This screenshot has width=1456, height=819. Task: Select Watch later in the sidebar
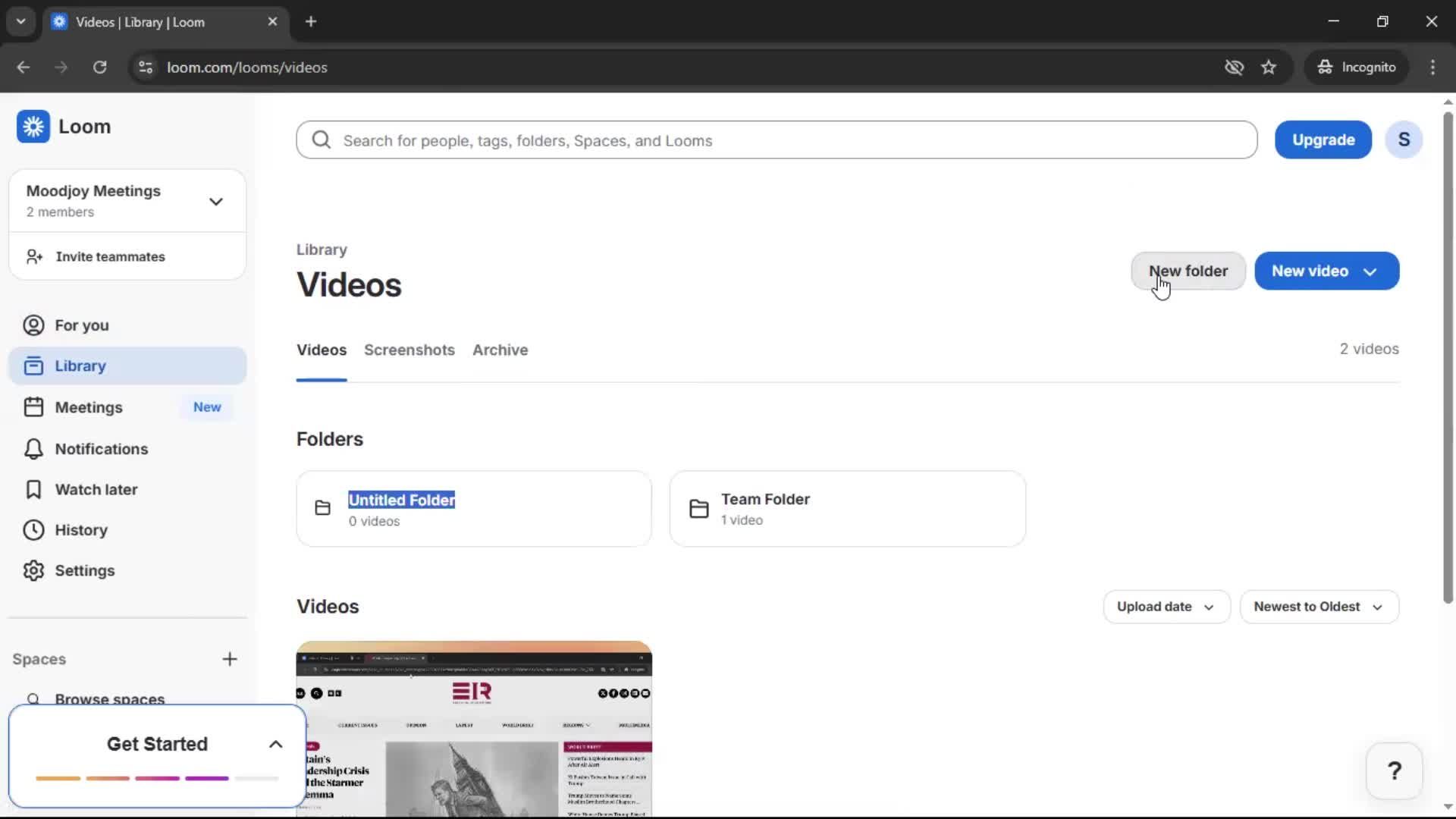[x=97, y=489]
